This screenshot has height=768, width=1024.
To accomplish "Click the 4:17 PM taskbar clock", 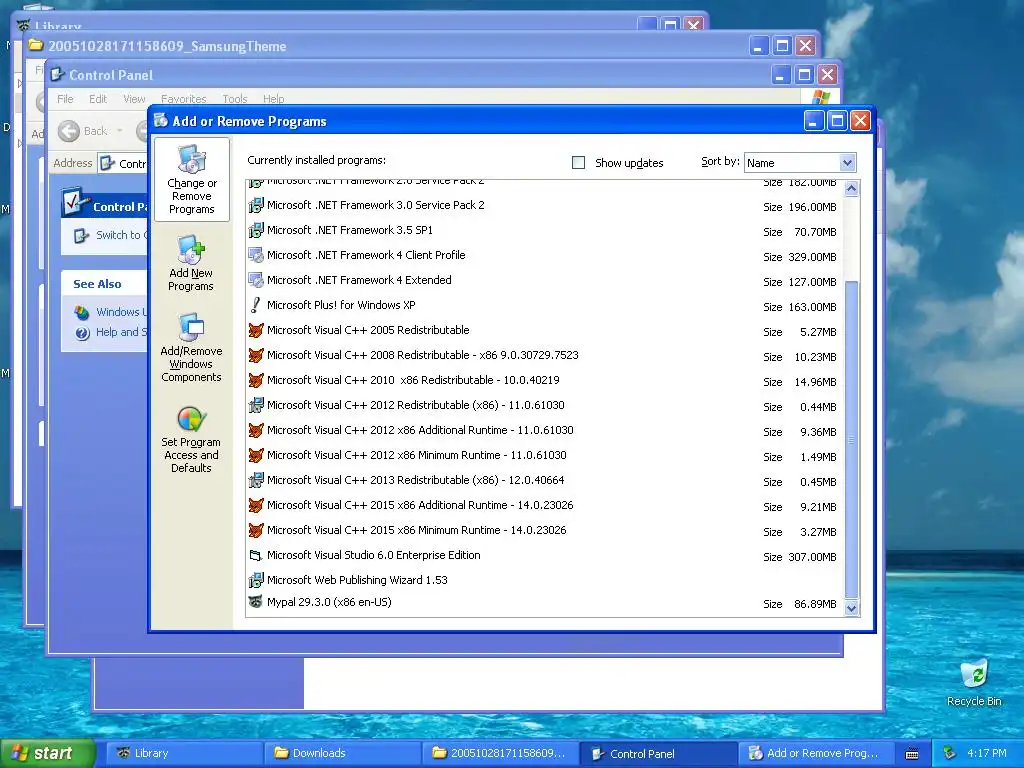I will (x=987, y=754).
